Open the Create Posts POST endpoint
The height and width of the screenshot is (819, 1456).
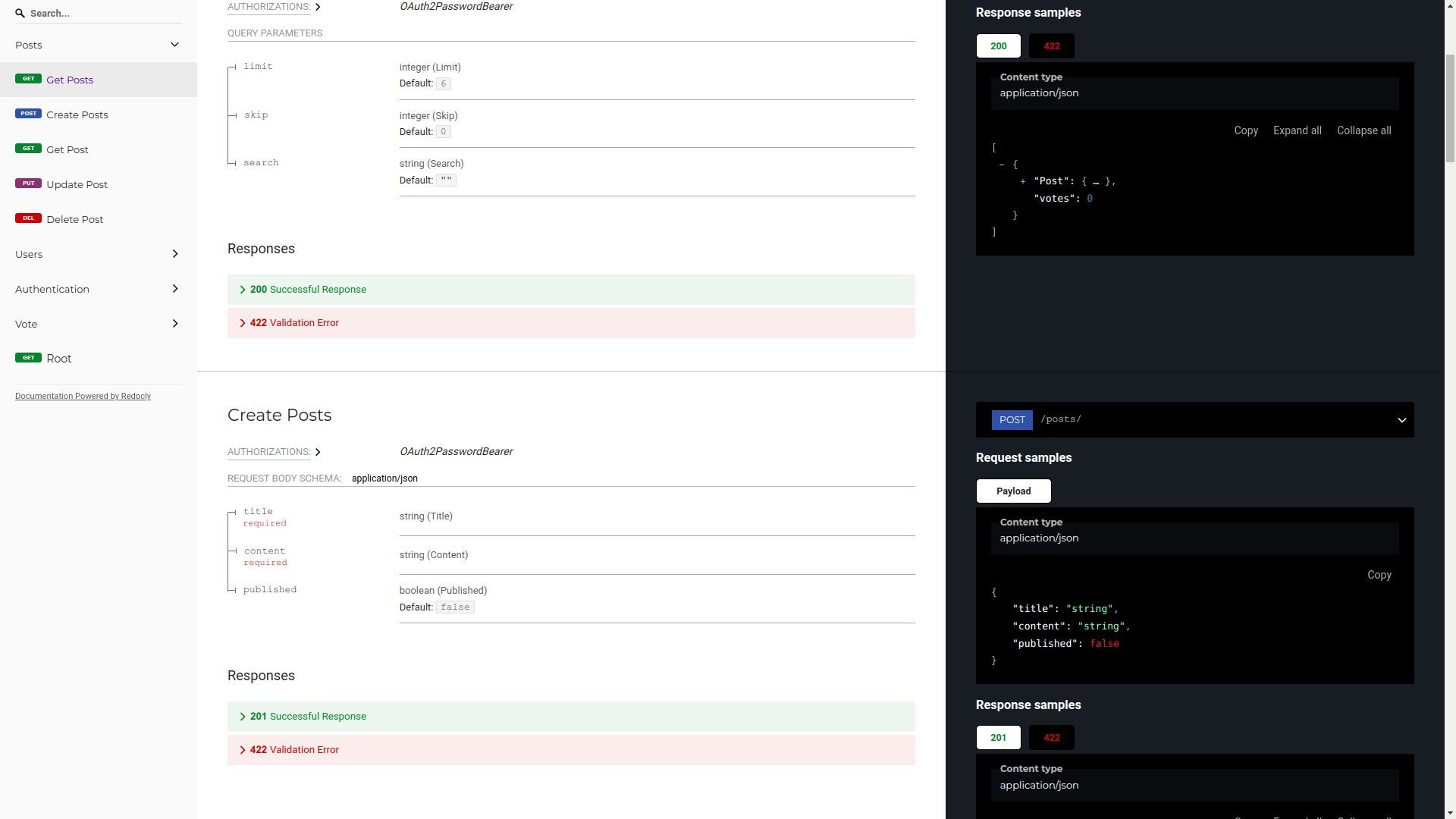click(x=77, y=115)
